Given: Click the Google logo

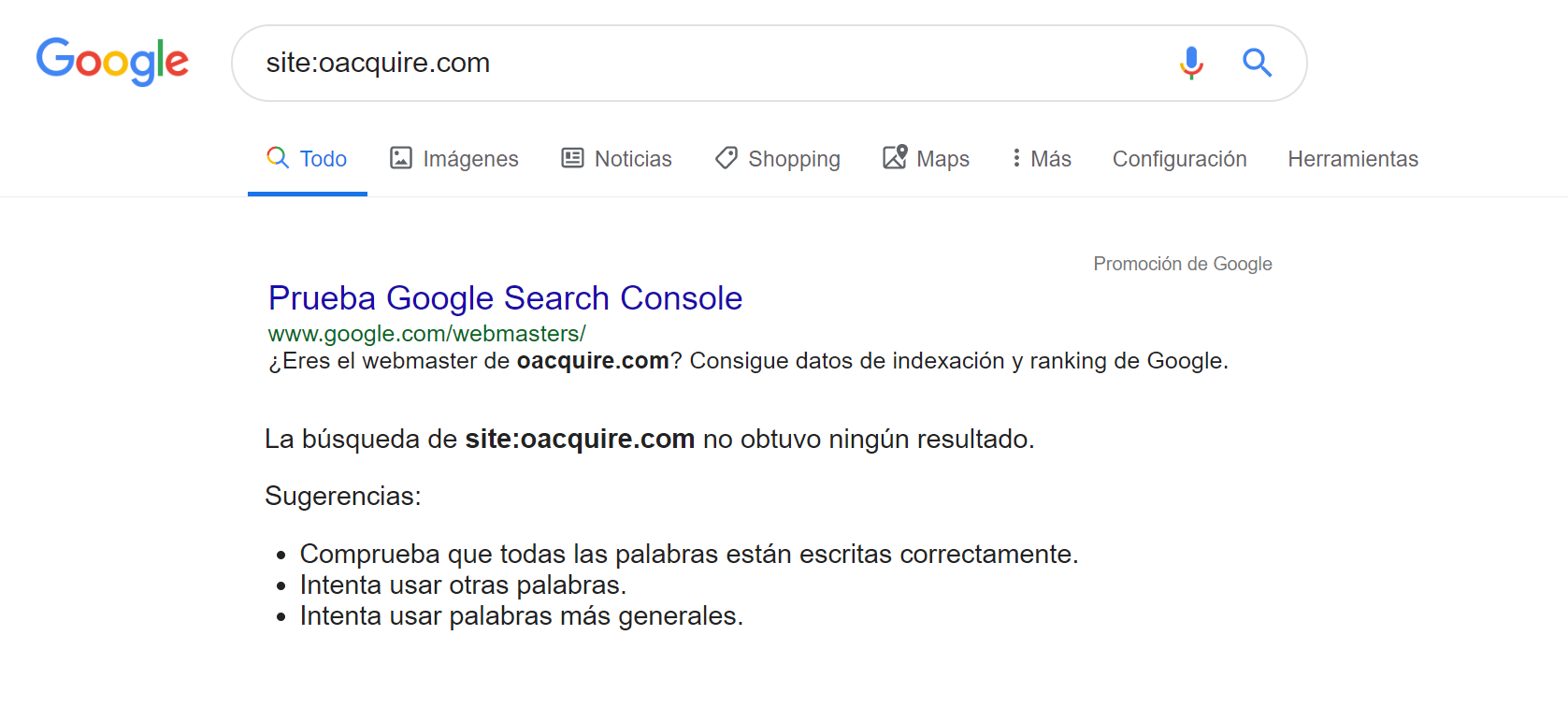Looking at the screenshot, I should [112, 62].
